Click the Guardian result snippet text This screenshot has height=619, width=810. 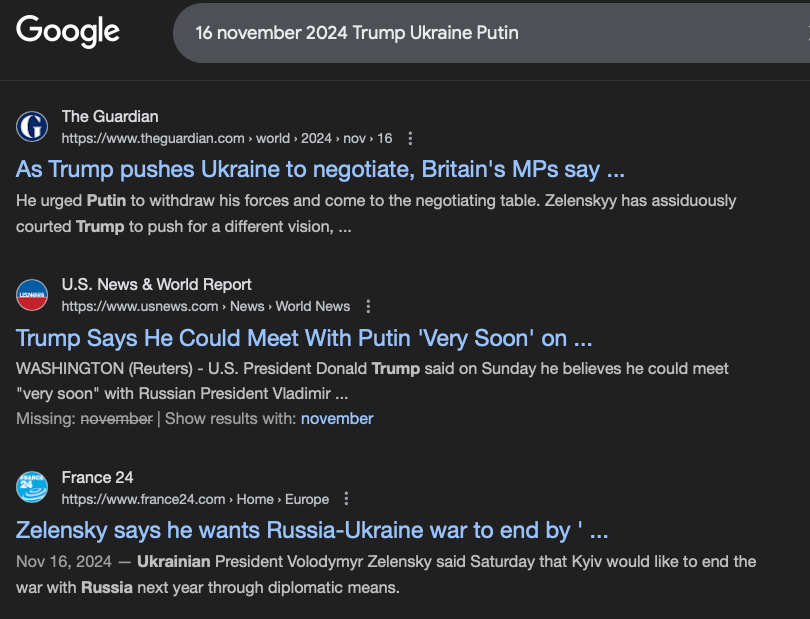point(376,213)
